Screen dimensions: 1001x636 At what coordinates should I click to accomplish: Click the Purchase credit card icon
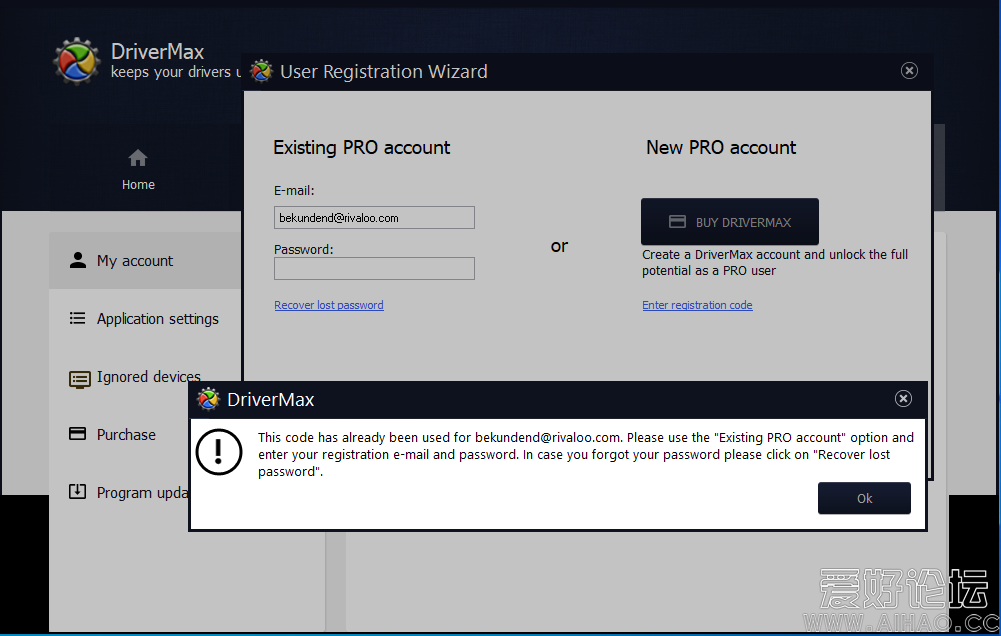[77, 434]
